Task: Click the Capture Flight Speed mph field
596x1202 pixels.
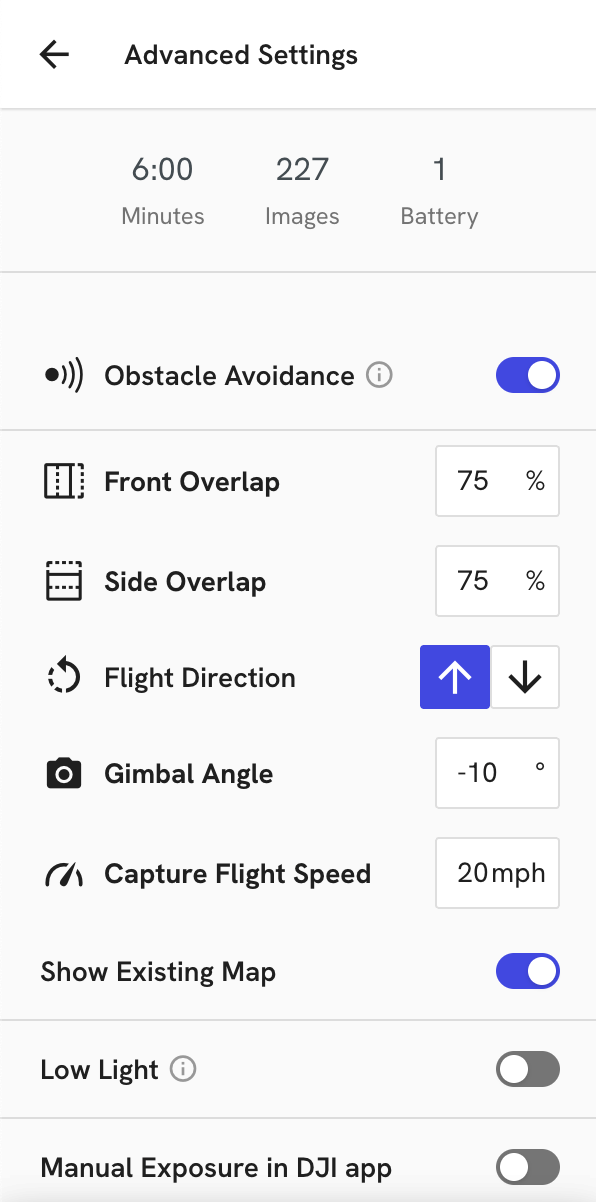Action: [x=497, y=873]
